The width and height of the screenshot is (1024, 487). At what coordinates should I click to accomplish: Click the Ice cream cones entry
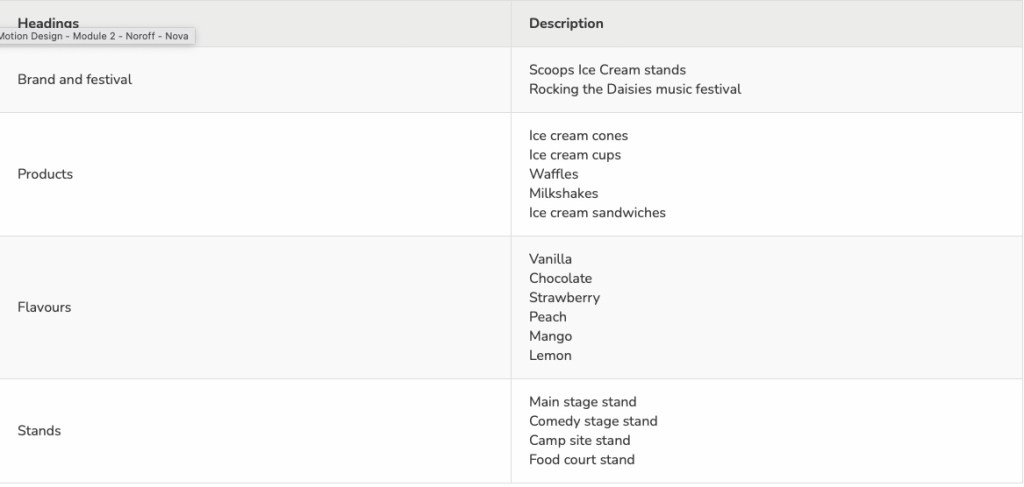coord(578,136)
